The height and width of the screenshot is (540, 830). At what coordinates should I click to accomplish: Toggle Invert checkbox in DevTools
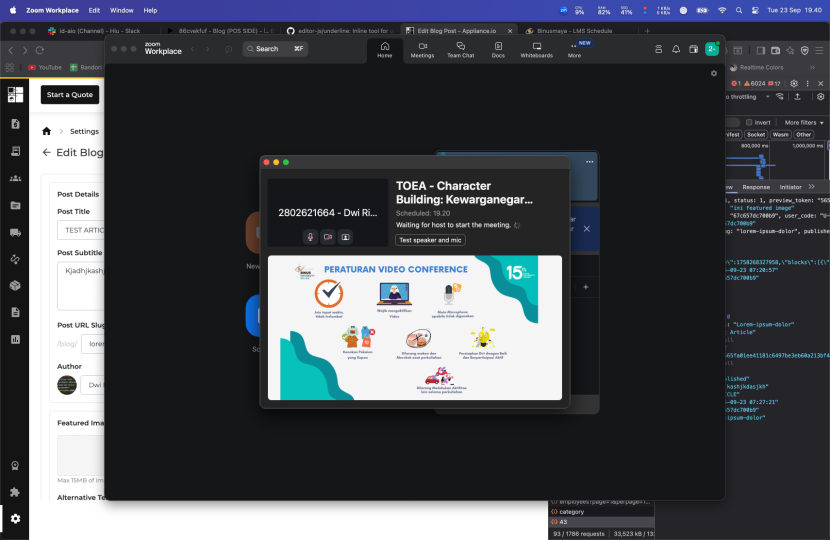tap(749, 122)
